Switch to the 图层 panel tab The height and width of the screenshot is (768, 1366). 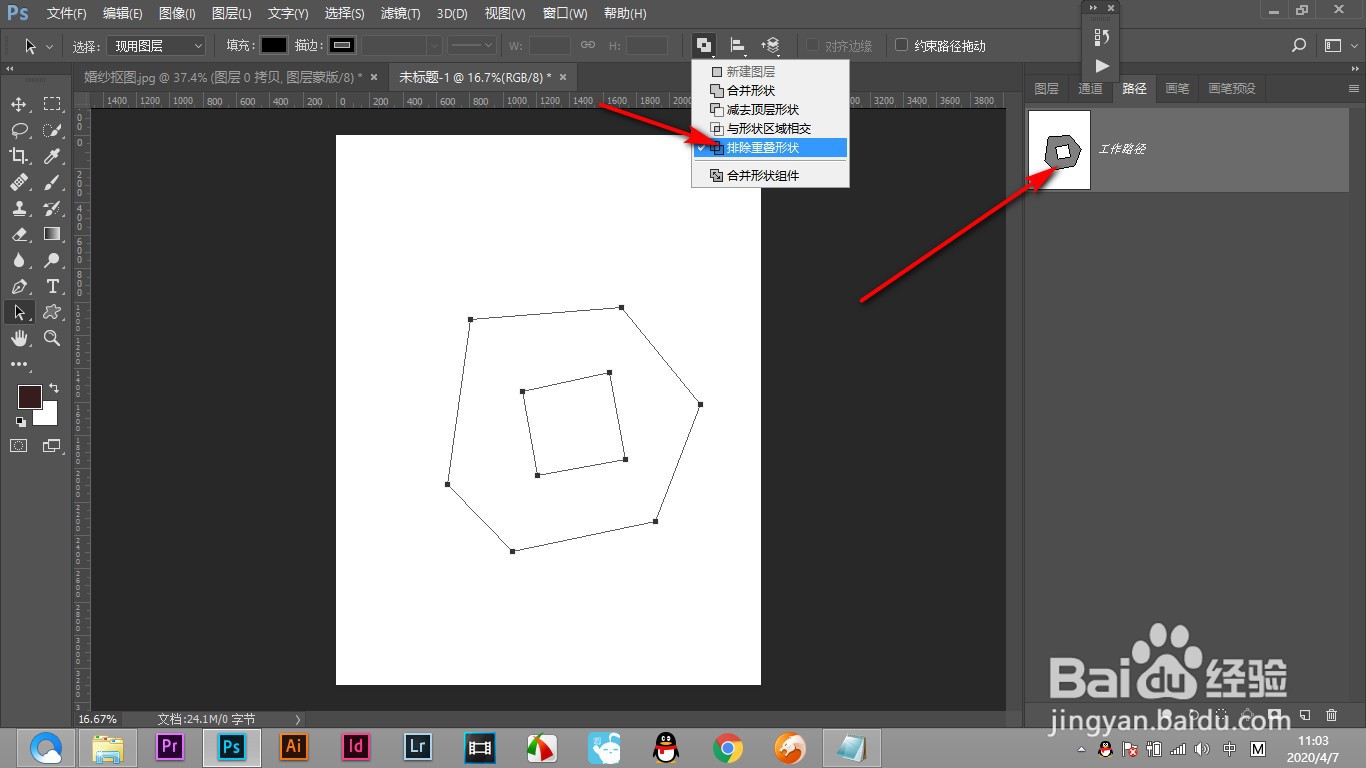(1046, 88)
